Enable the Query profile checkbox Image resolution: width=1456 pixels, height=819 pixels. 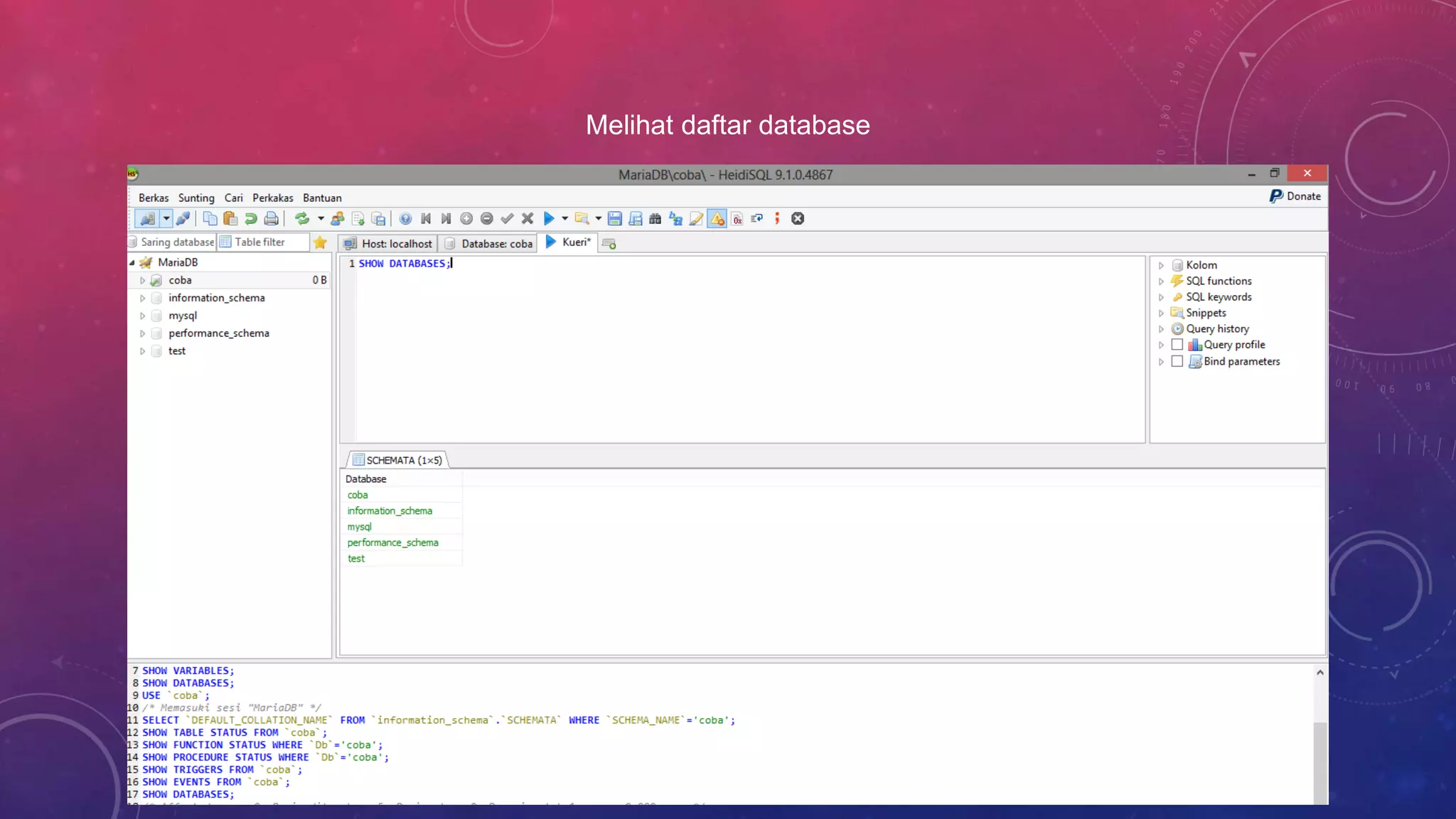click(1177, 345)
